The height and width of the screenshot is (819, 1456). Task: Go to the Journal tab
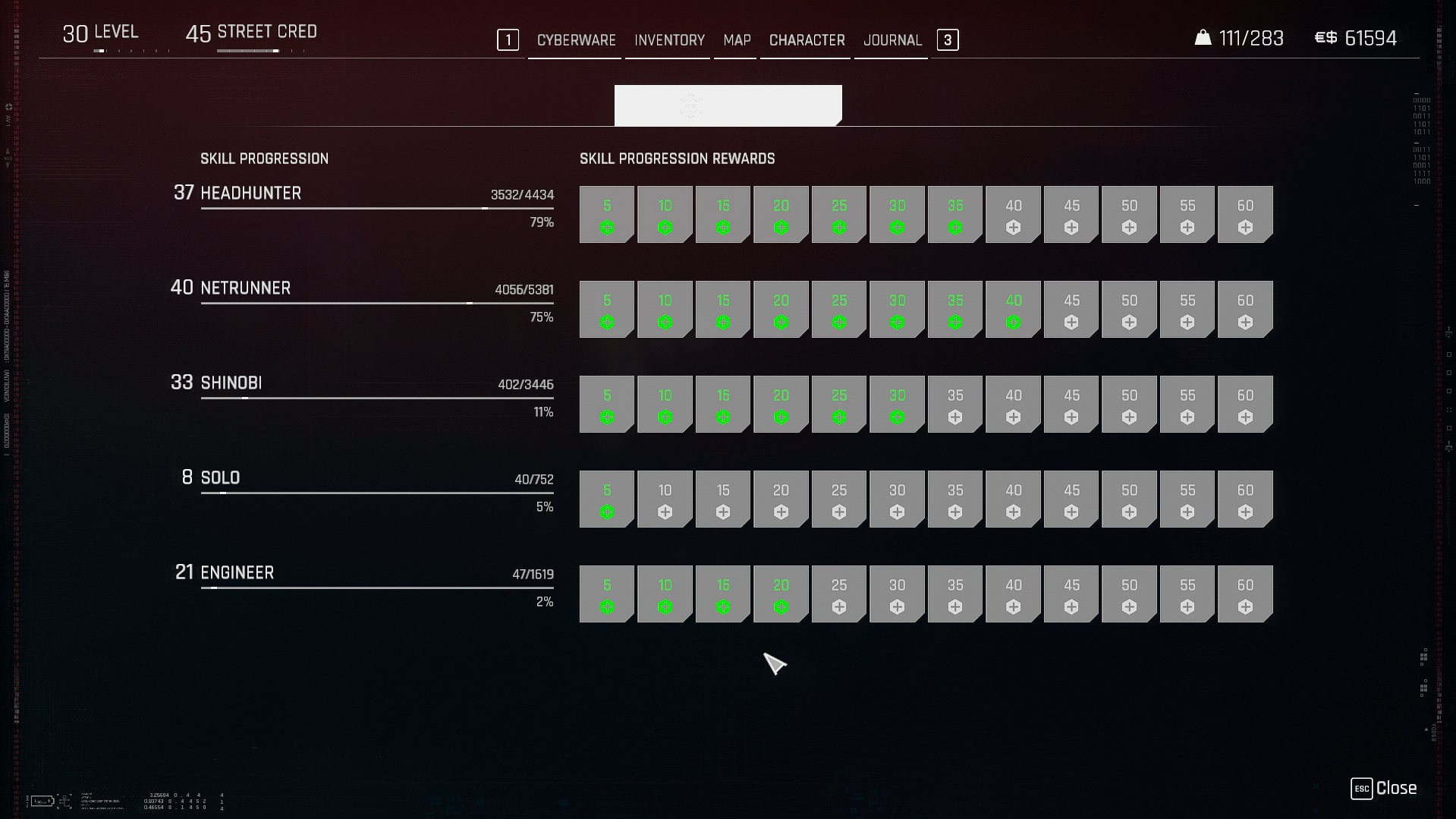892,40
